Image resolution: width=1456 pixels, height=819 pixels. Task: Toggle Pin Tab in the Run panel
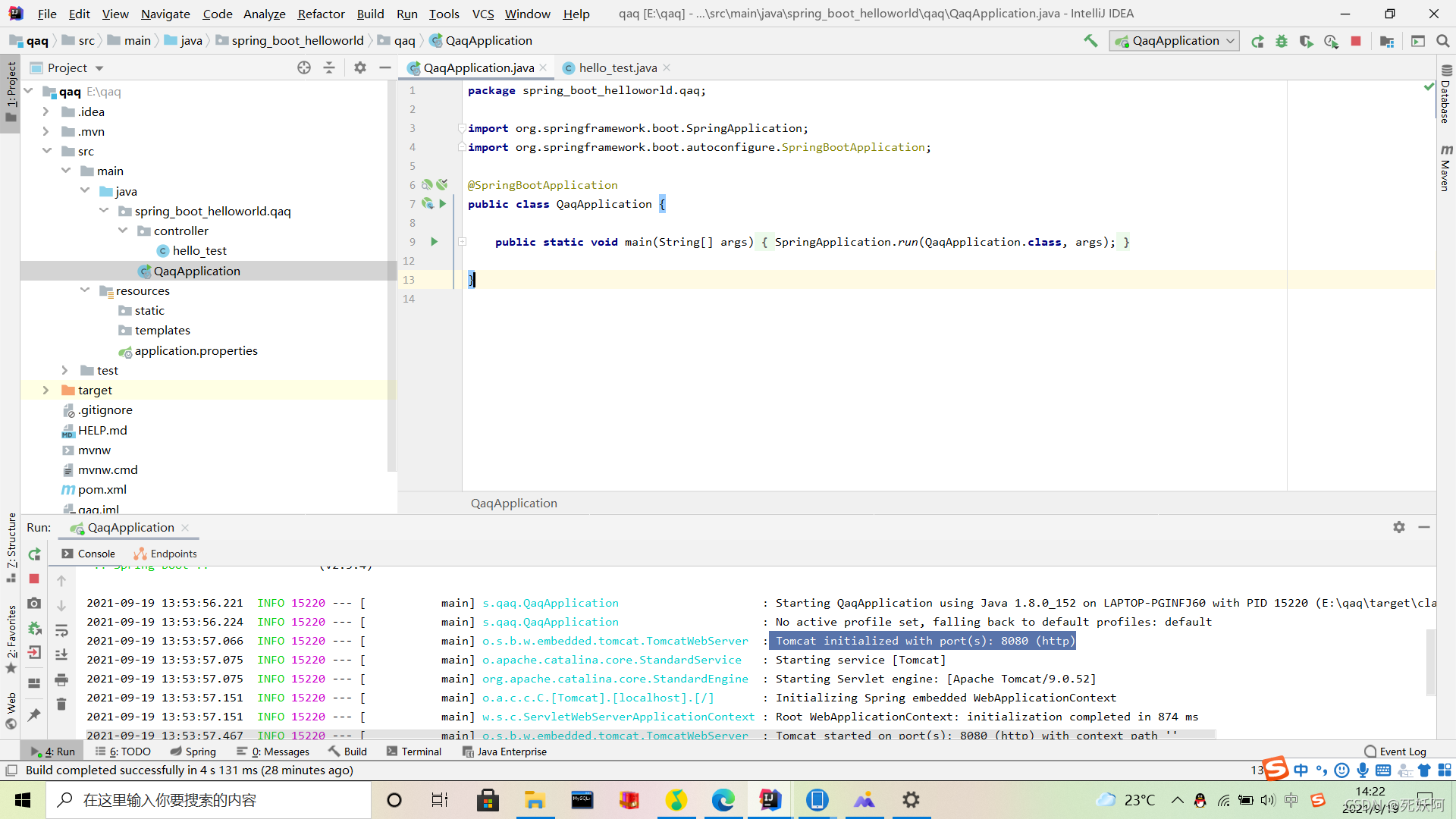click(34, 714)
